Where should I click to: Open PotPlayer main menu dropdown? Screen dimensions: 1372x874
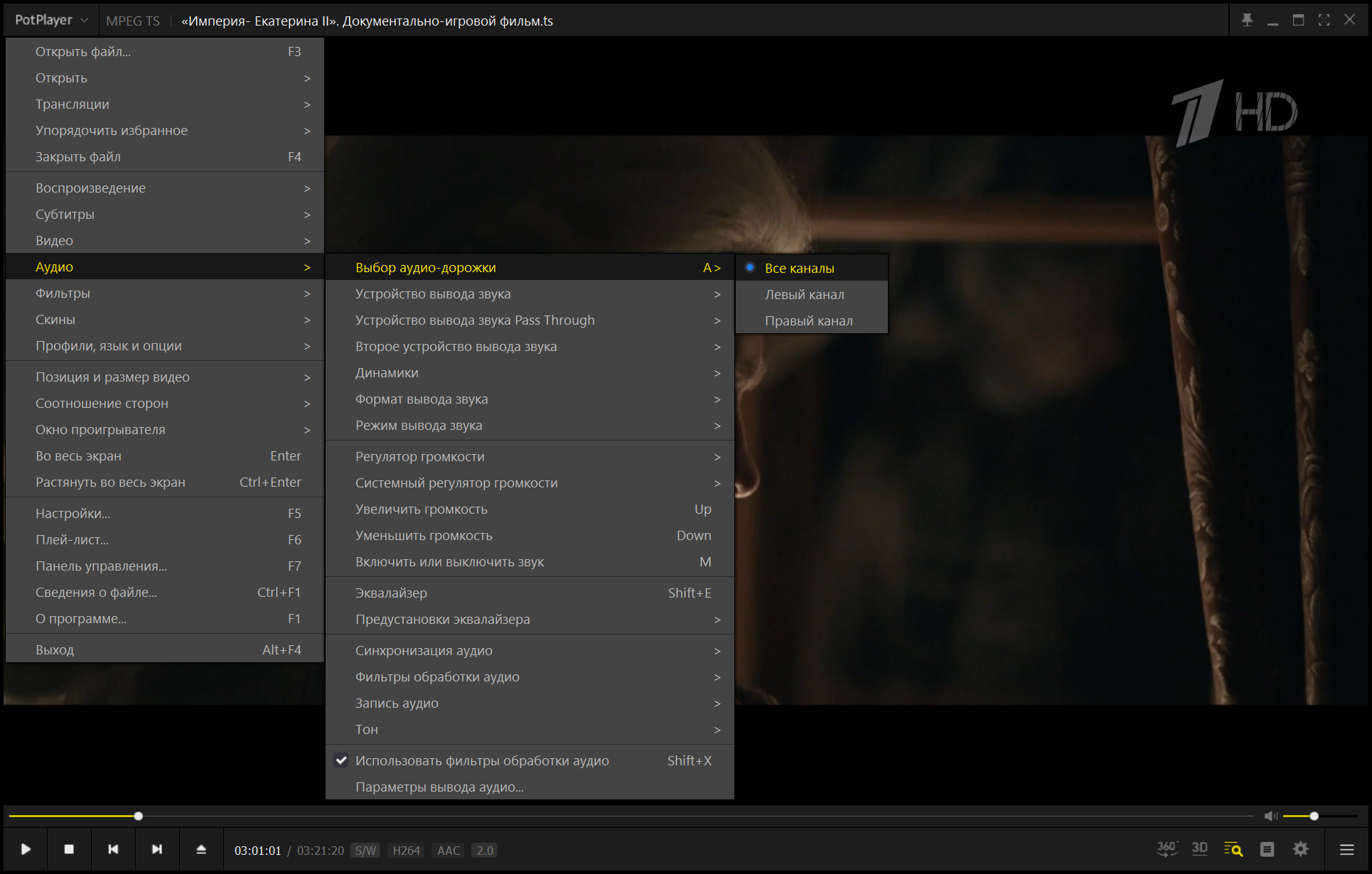pyautogui.click(x=51, y=20)
